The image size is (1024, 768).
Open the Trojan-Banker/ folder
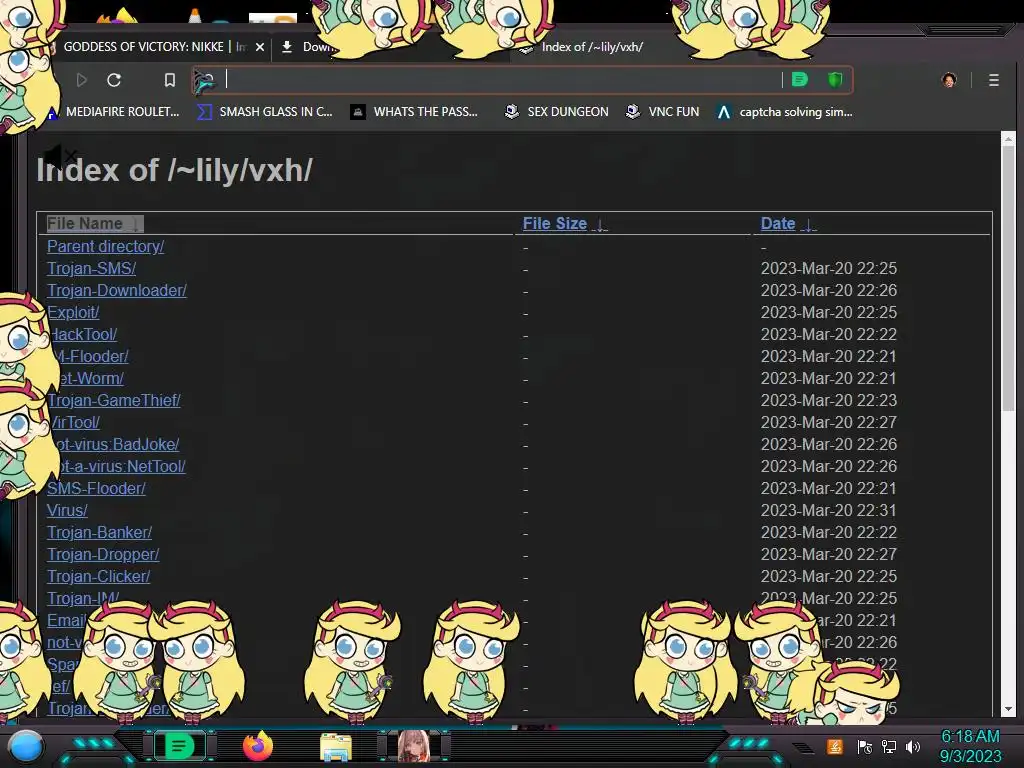point(99,532)
